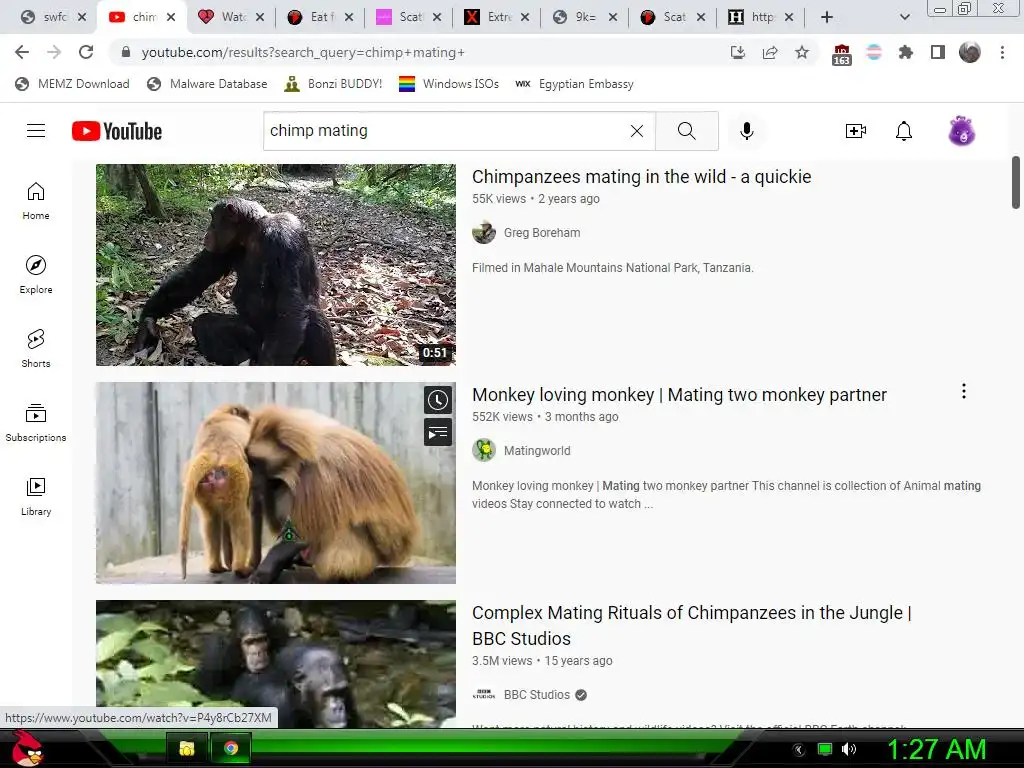The image size is (1024, 768).
Task: Clear the search box with X
Action: 637,131
